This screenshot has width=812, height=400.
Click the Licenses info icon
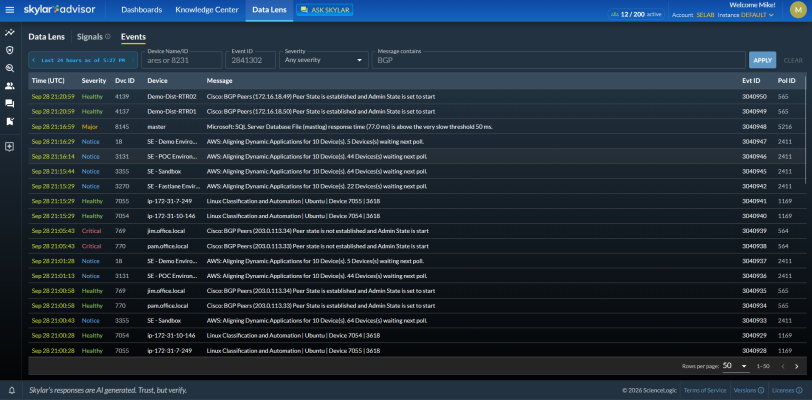(x=798, y=391)
